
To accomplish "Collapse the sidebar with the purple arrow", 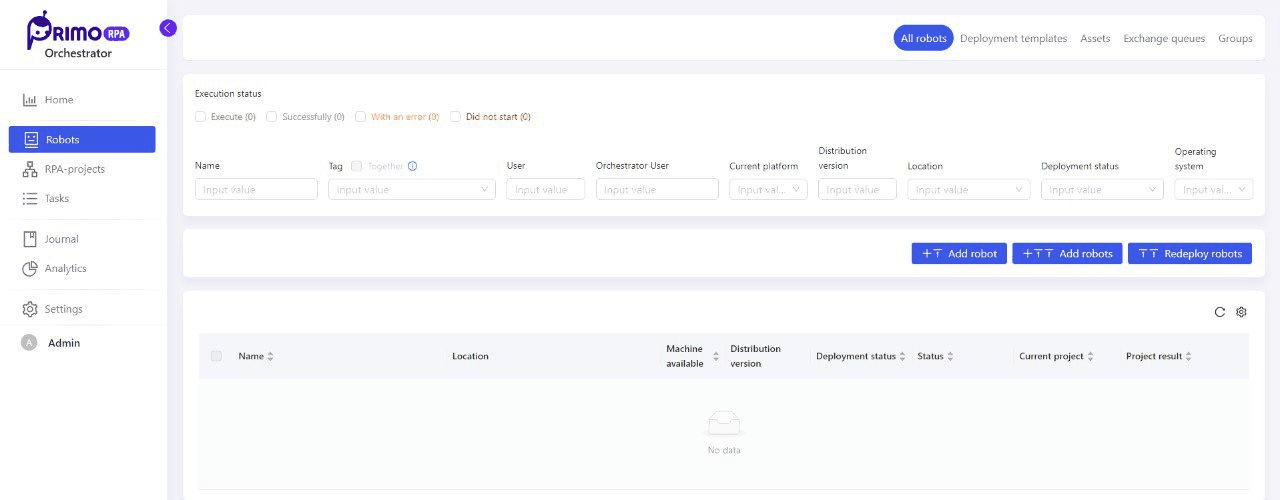I will [x=168, y=28].
